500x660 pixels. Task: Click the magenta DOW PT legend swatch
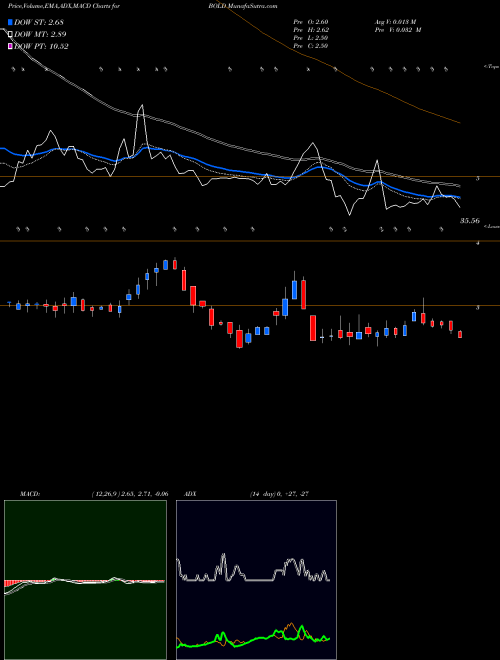click(x=11, y=46)
